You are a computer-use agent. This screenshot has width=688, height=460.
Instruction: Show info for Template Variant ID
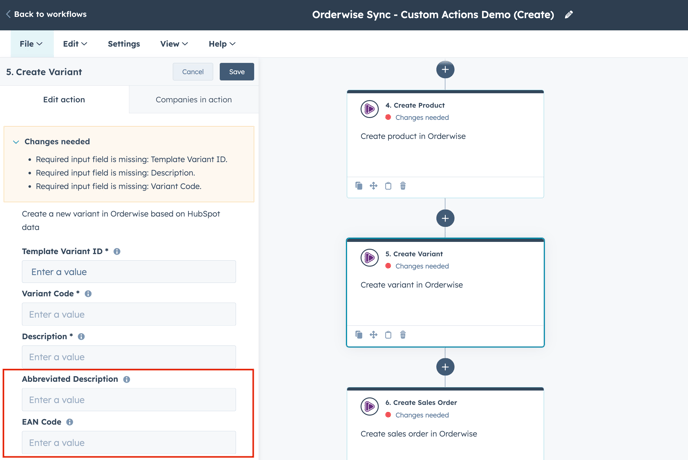[117, 252]
